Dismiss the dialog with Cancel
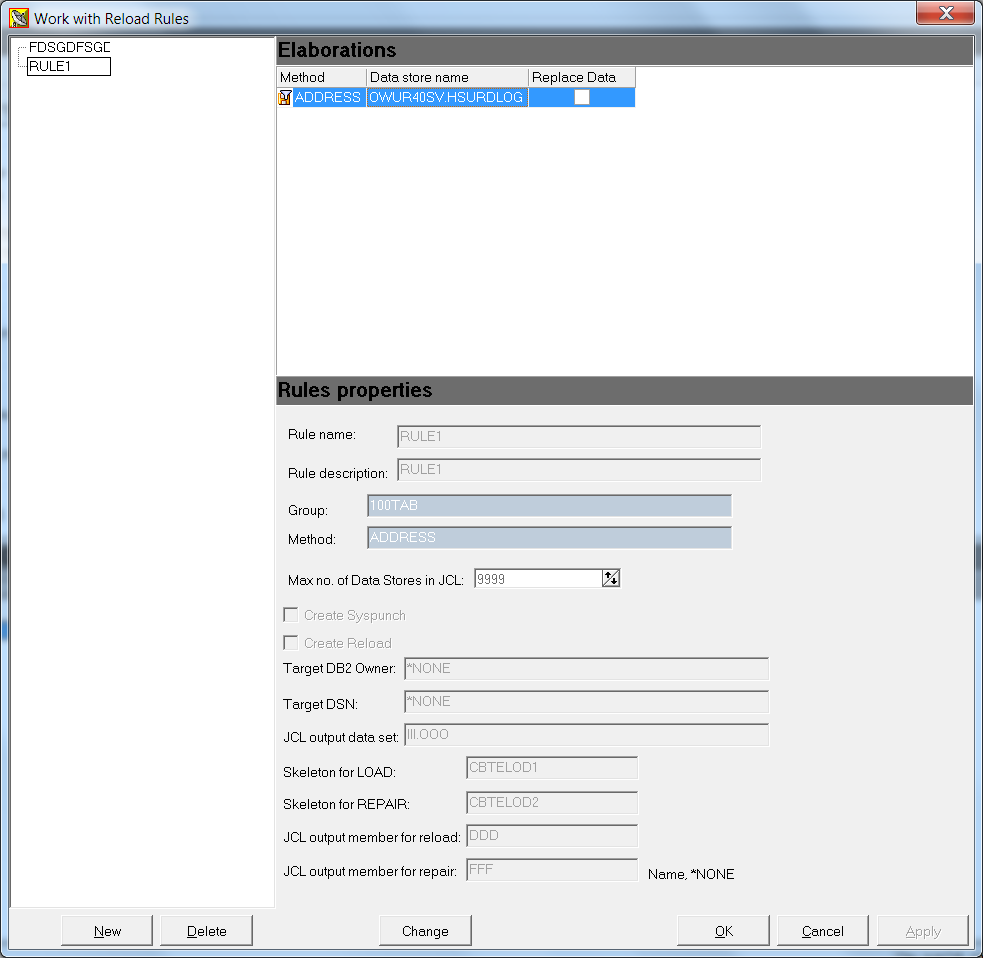This screenshot has width=983, height=958. 822,930
